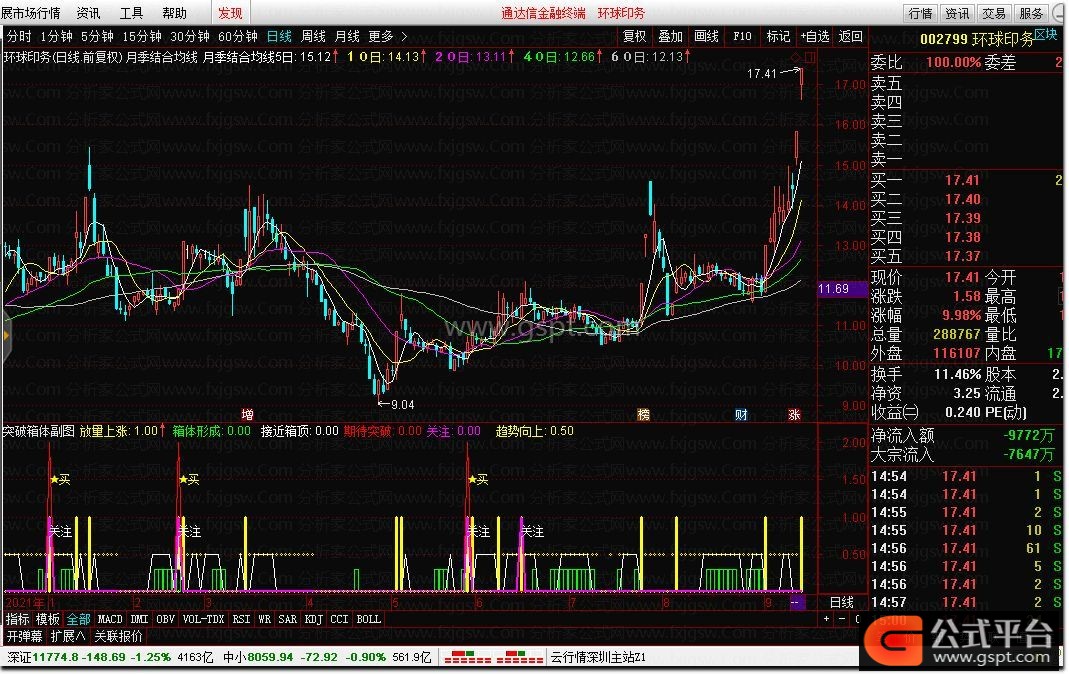Click the 增 event marker under the chart
Screen dimensions: 1069x674
(x=247, y=414)
